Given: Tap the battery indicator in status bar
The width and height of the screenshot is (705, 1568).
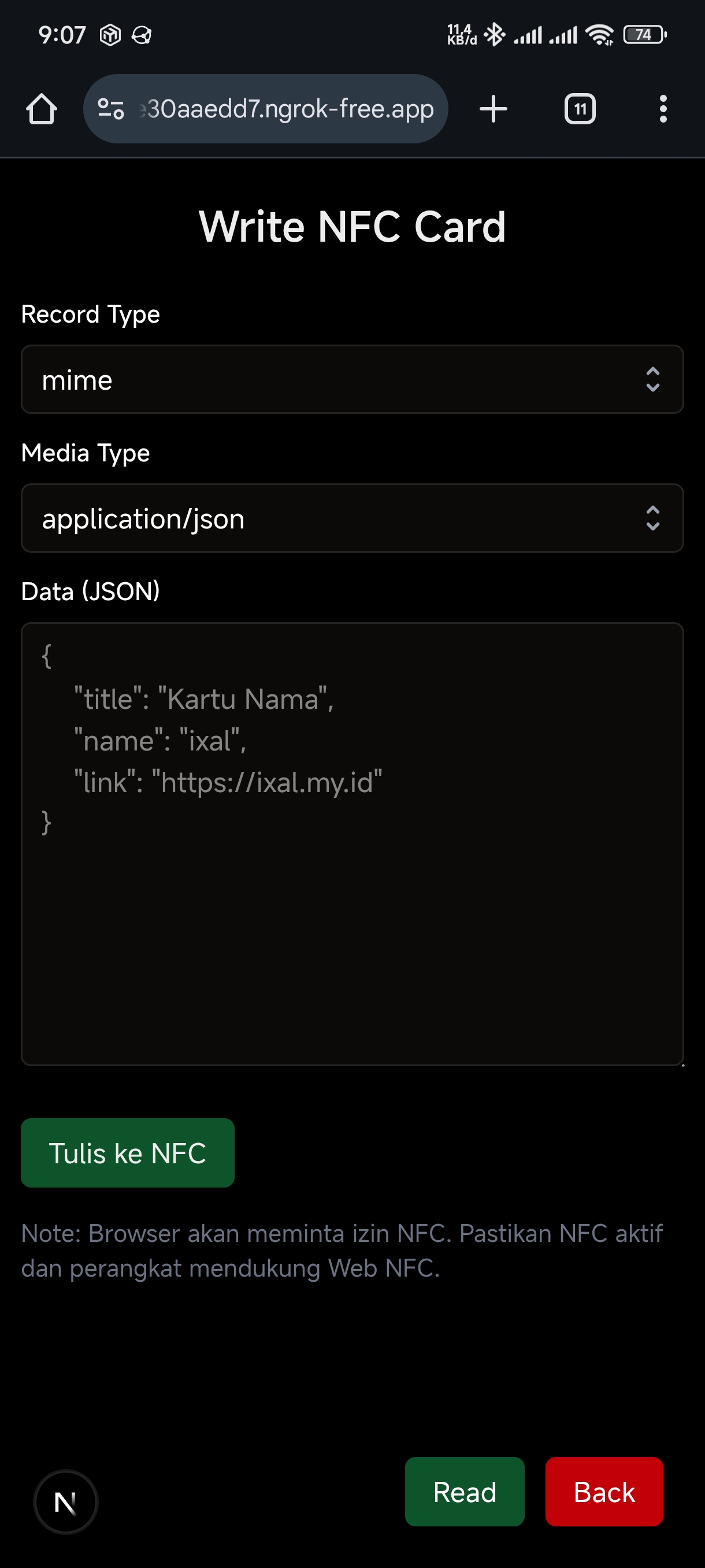Looking at the screenshot, I should coord(645,35).
